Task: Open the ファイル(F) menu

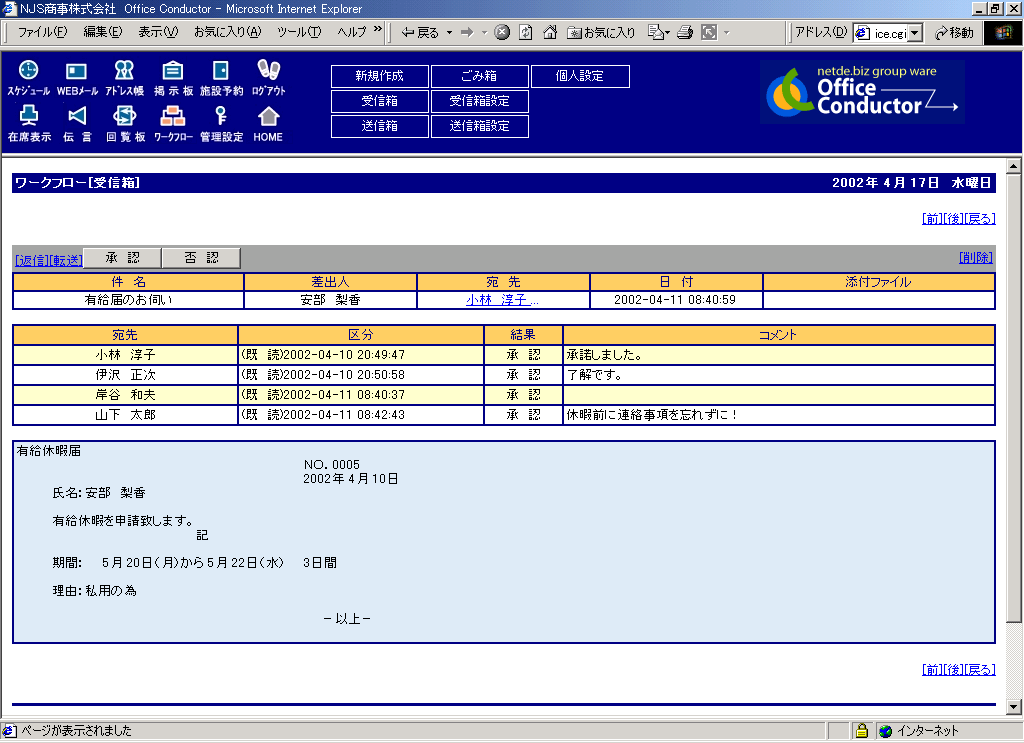Action: click(x=42, y=32)
